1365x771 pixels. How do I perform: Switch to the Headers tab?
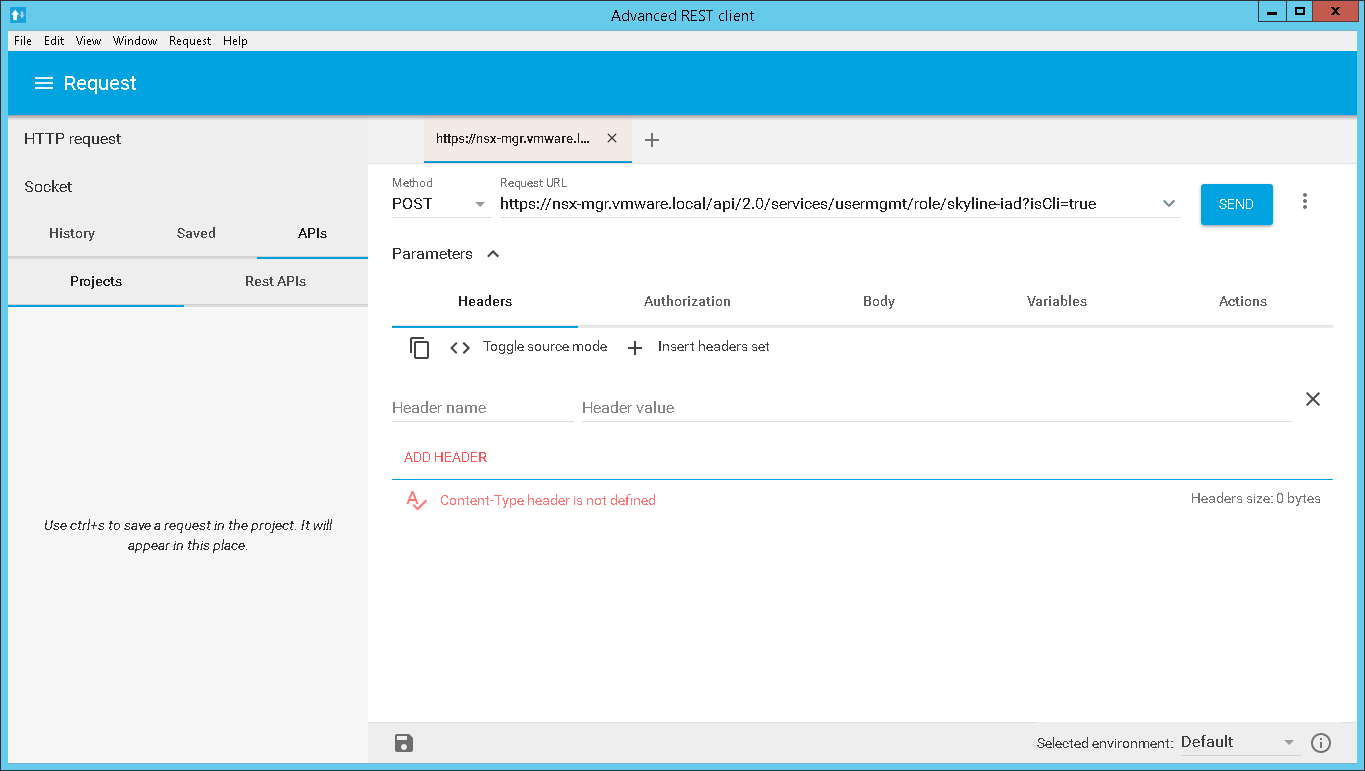tap(485, 301)
